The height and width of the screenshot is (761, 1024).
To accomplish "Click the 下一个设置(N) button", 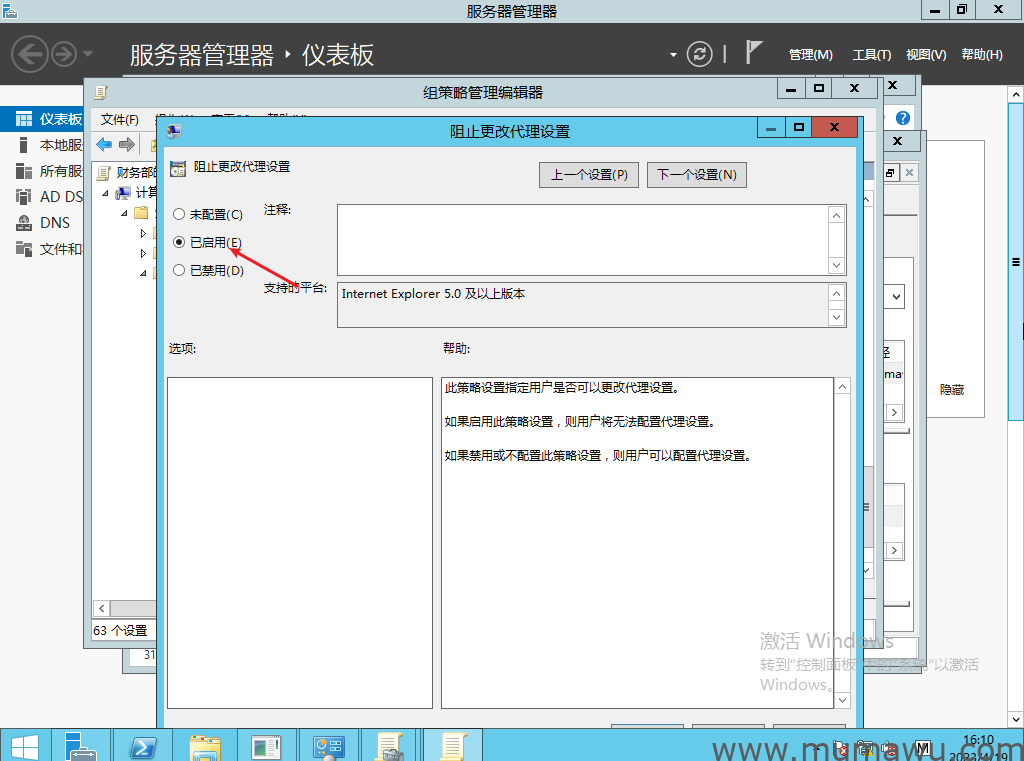I will pyautogui.click(x=696, y=175).
